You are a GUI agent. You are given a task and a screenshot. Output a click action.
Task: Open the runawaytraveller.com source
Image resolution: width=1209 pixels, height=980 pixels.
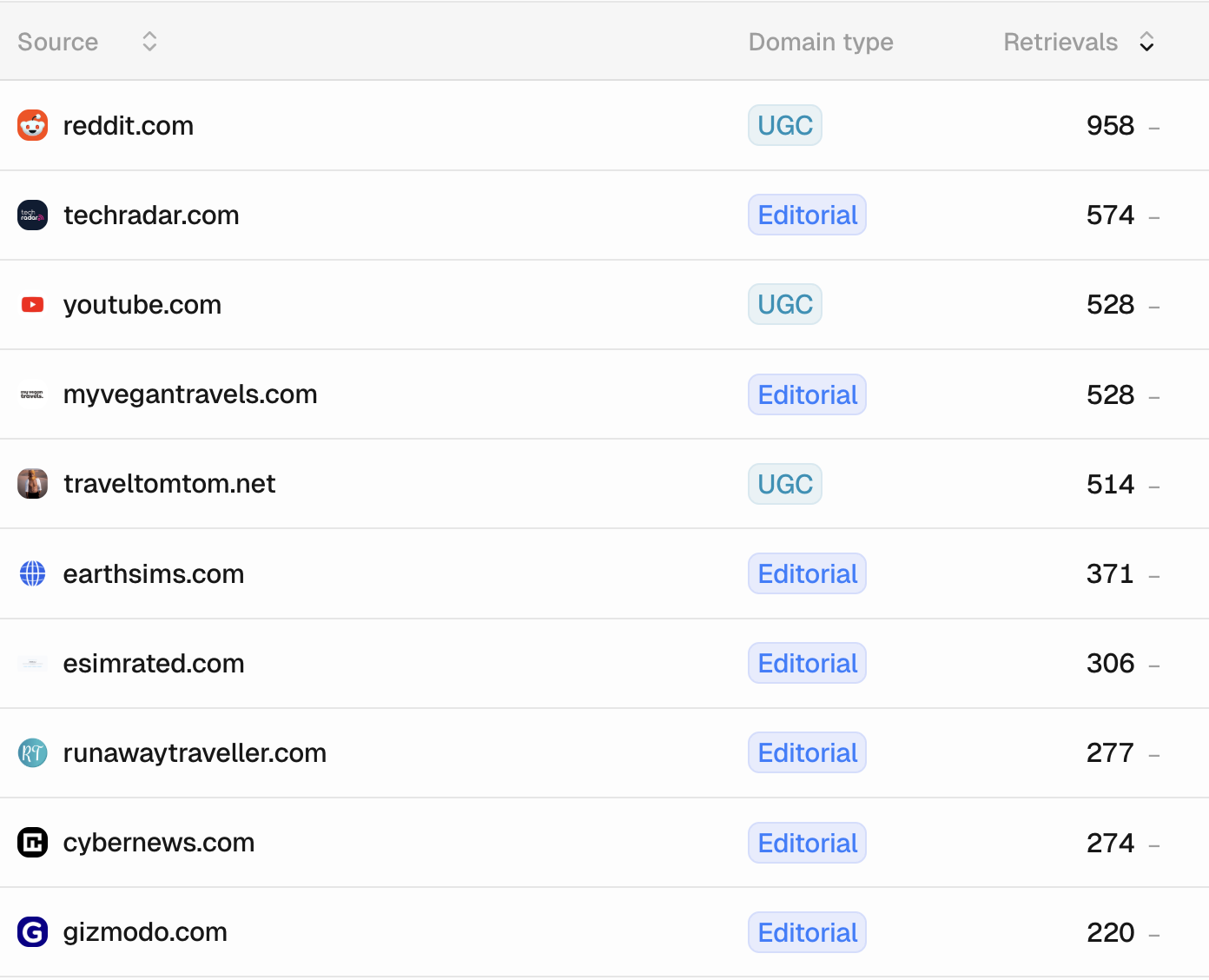195,752
